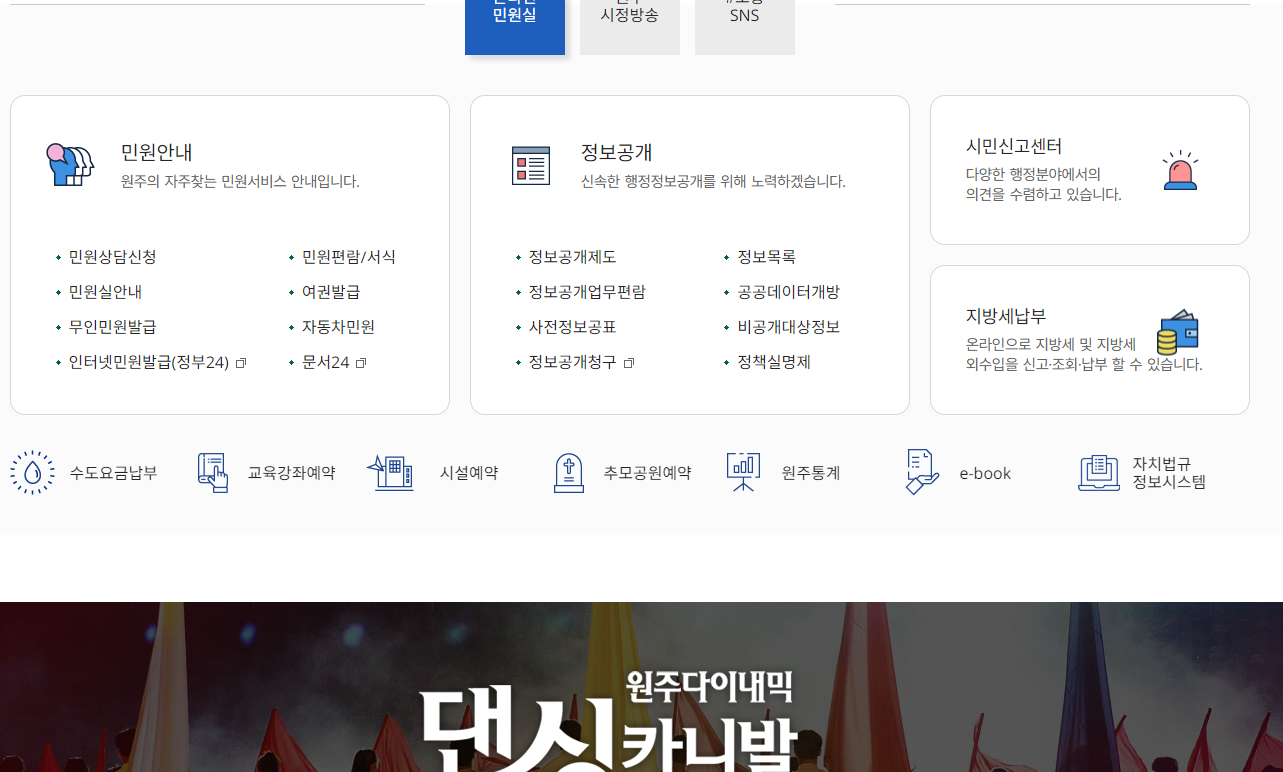Select the external-link icon beside 정보공개청구

click(x=629, y=363)
